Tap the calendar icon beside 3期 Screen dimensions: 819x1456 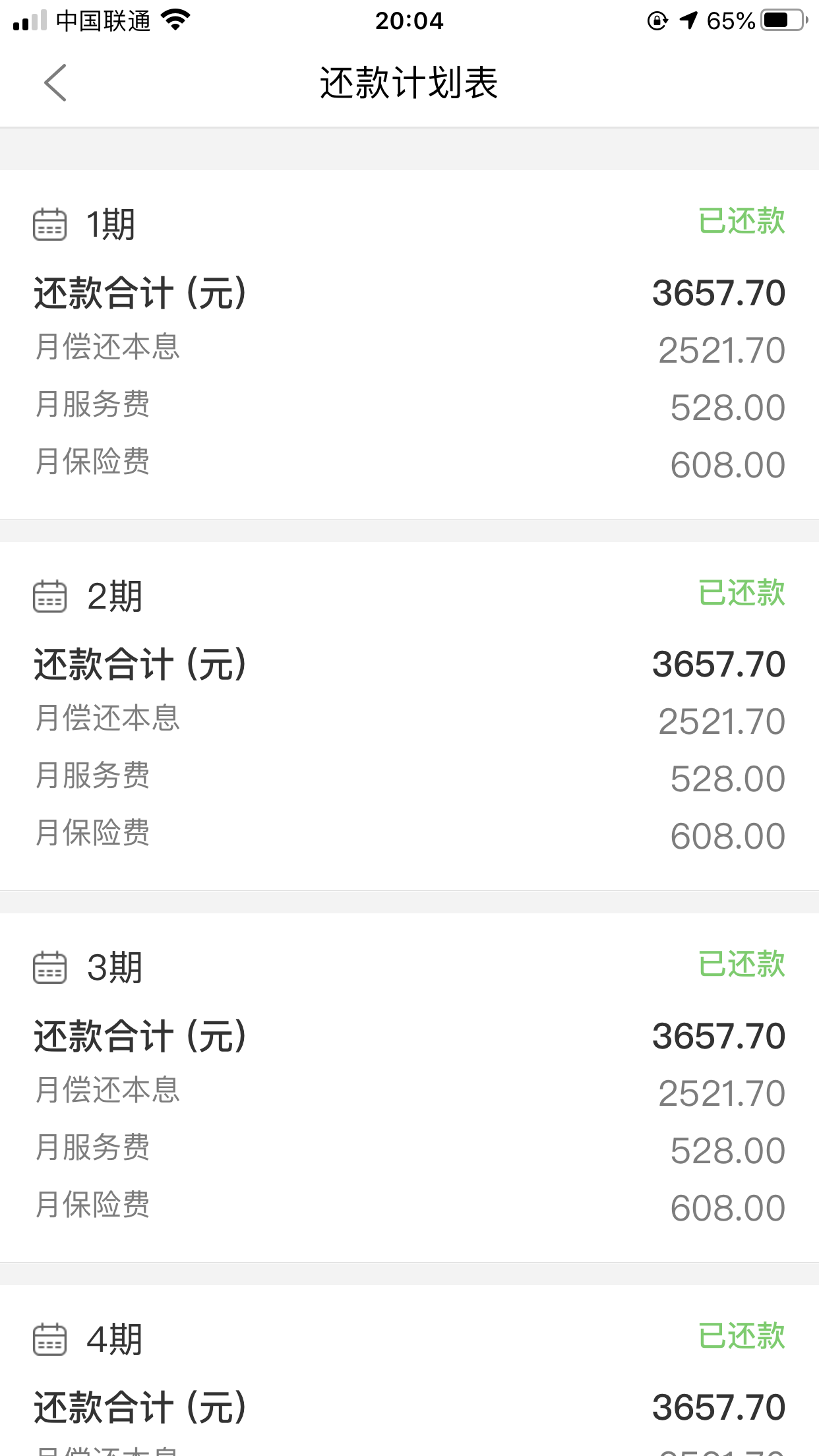[50, 967]
